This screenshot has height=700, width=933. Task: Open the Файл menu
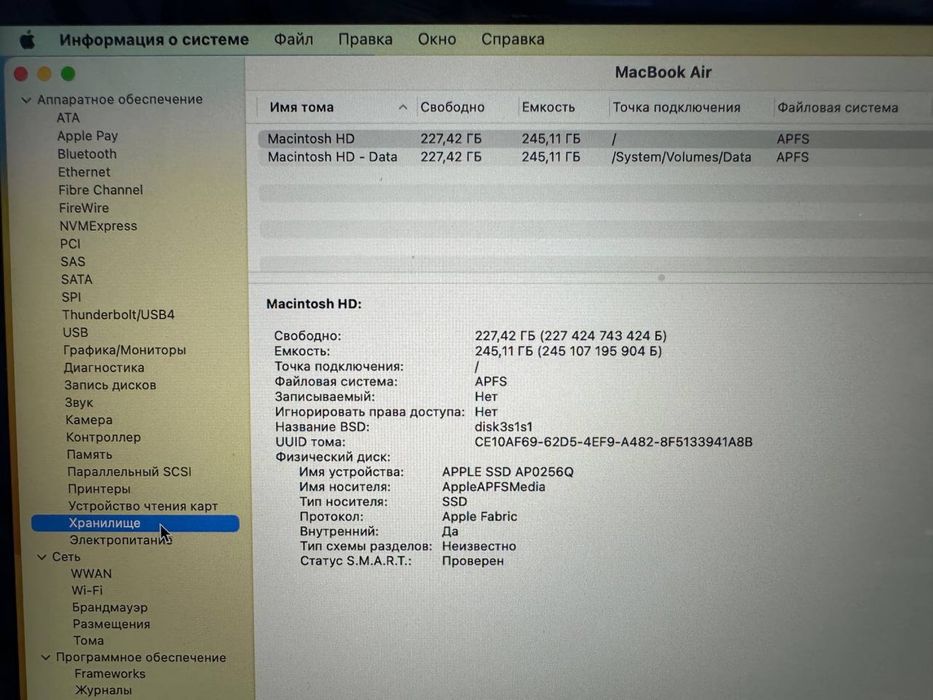point(293,39)
